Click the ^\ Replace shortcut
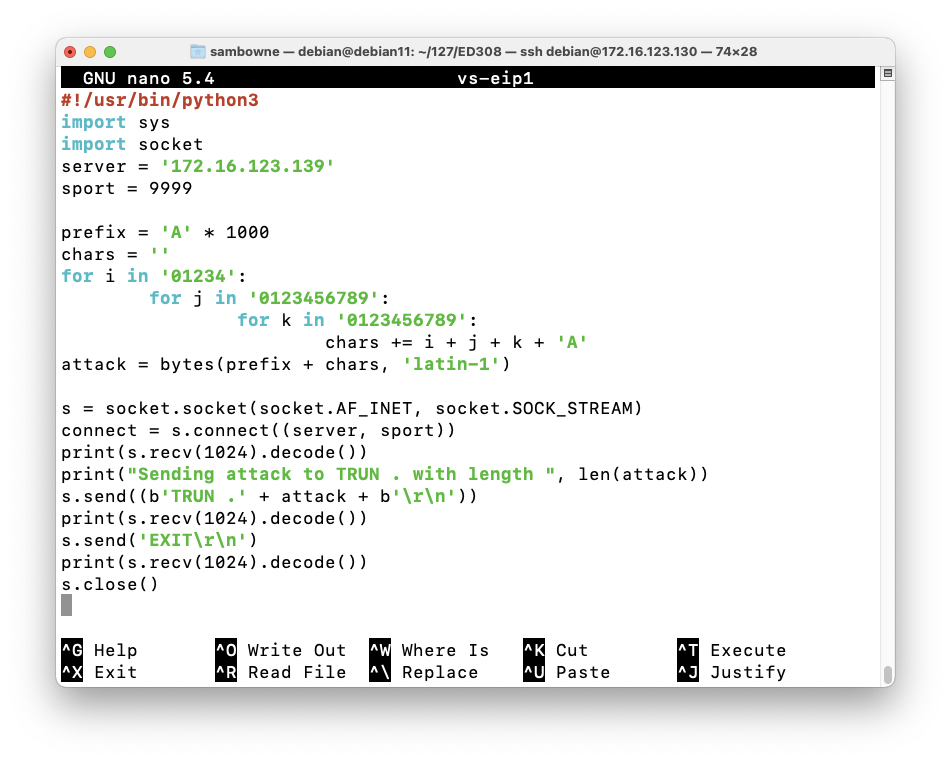This screenshot has height=761, width=951. (423, 672)
